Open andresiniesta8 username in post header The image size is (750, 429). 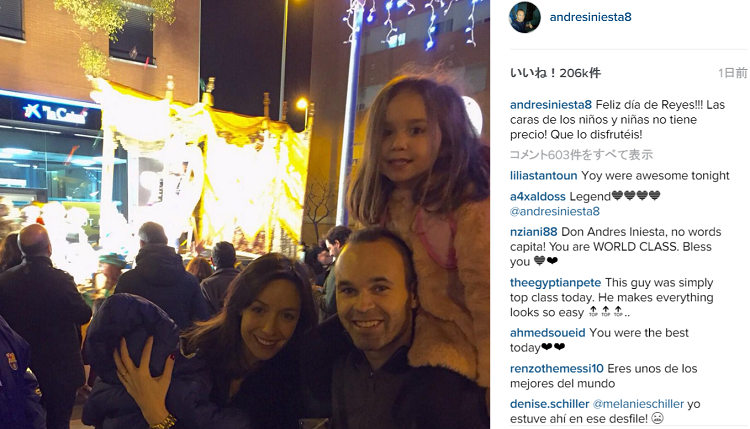point(590,17)
